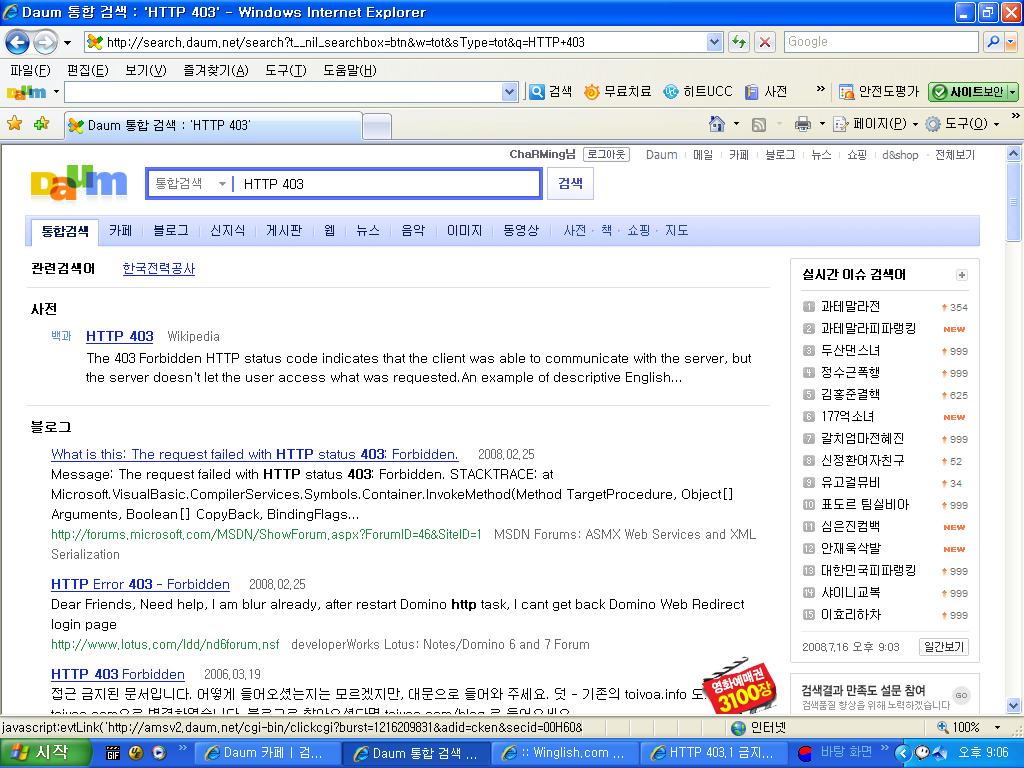Click the Home icon in command bar
The width and height of the screenshot is (1024, 768).
[716, 123]
